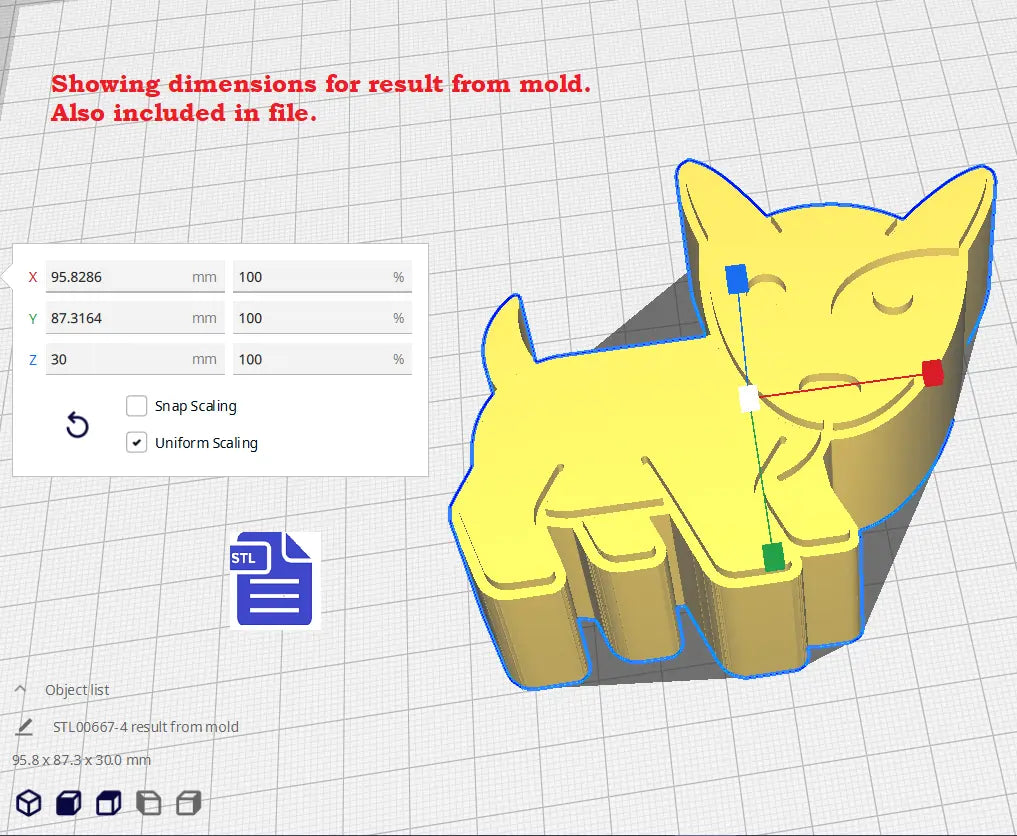Viewport: 1017px width, 836px height.
Task: Click the blue Z-axis scale handle
Action: [737, 279]
